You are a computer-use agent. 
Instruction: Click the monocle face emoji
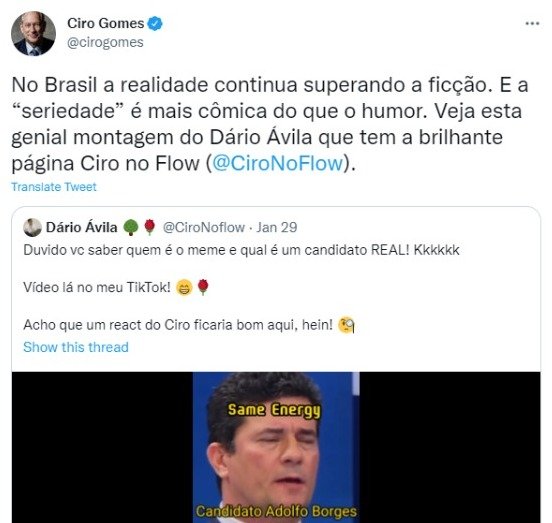point(346,325)
